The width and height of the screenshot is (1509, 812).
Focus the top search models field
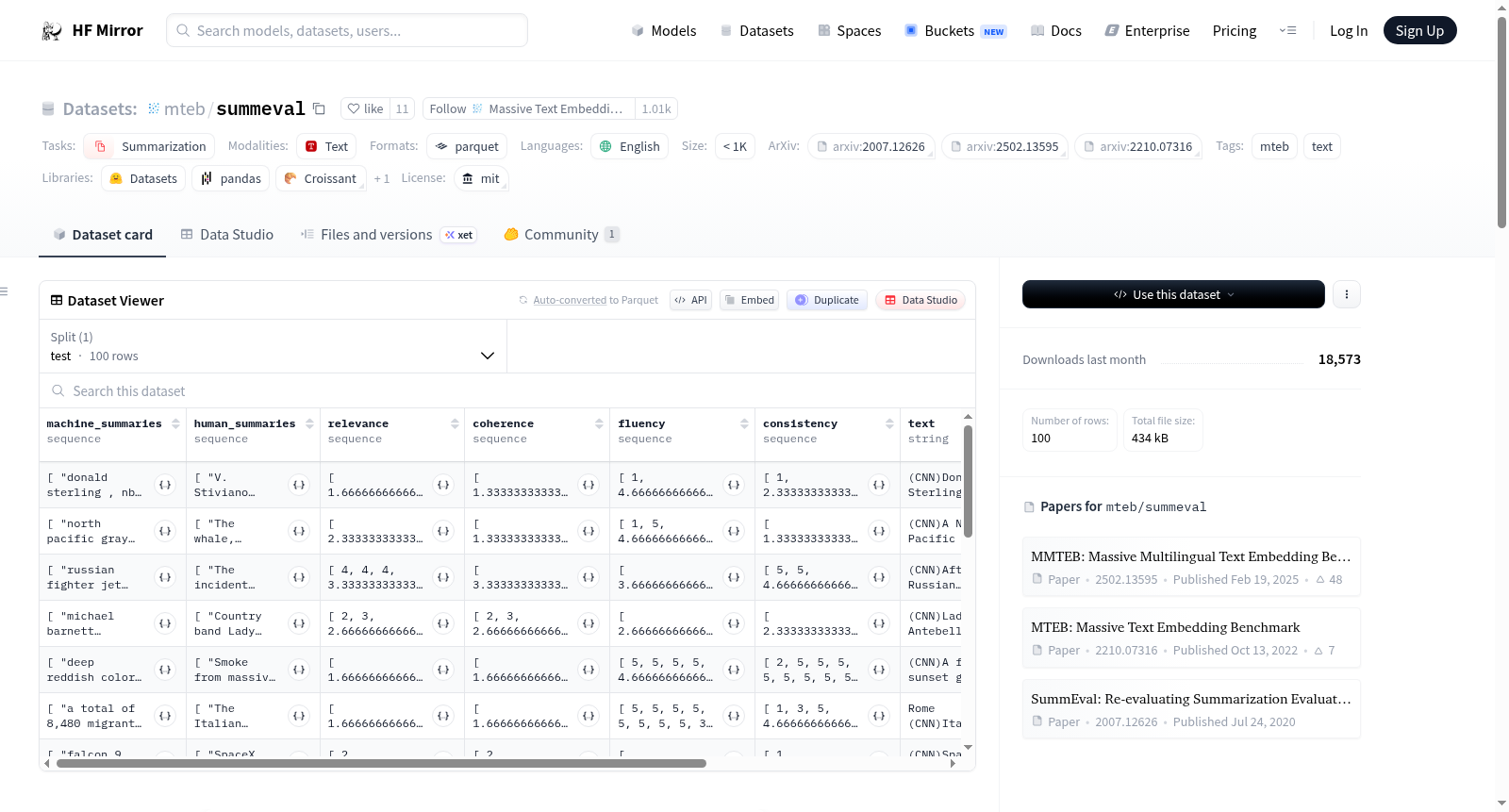[347, 30]
